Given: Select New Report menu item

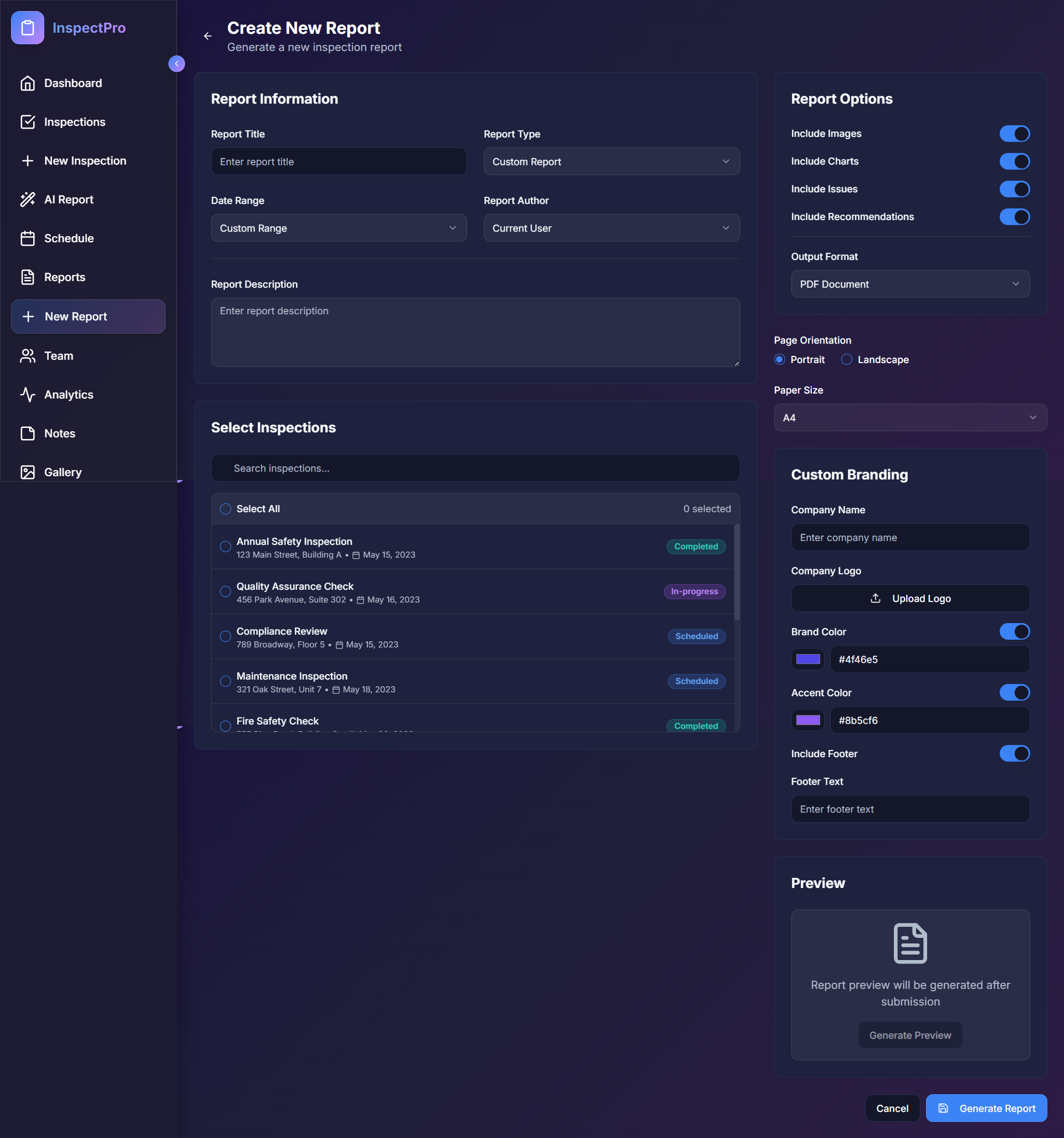Looking at the screenshot, I should pyautogui.click(x=88, y=317).
